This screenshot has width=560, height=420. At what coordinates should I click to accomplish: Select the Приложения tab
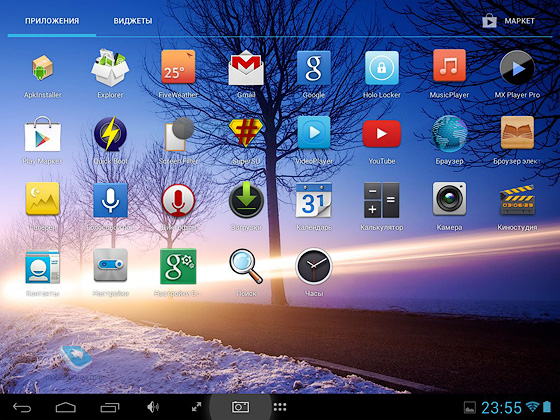(52, 21)
